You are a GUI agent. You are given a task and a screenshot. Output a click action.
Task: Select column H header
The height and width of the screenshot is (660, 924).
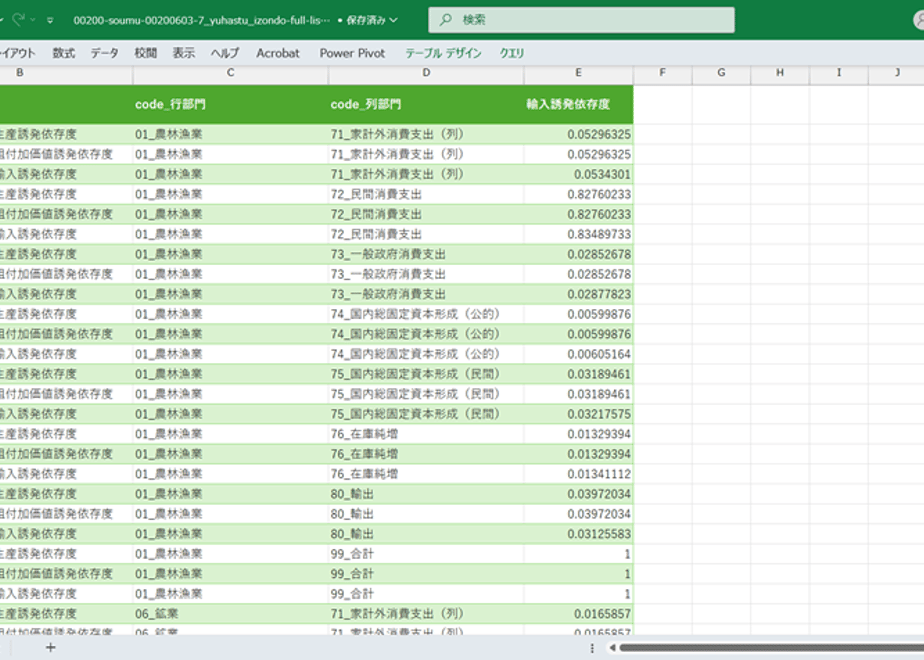click(780, 72)
